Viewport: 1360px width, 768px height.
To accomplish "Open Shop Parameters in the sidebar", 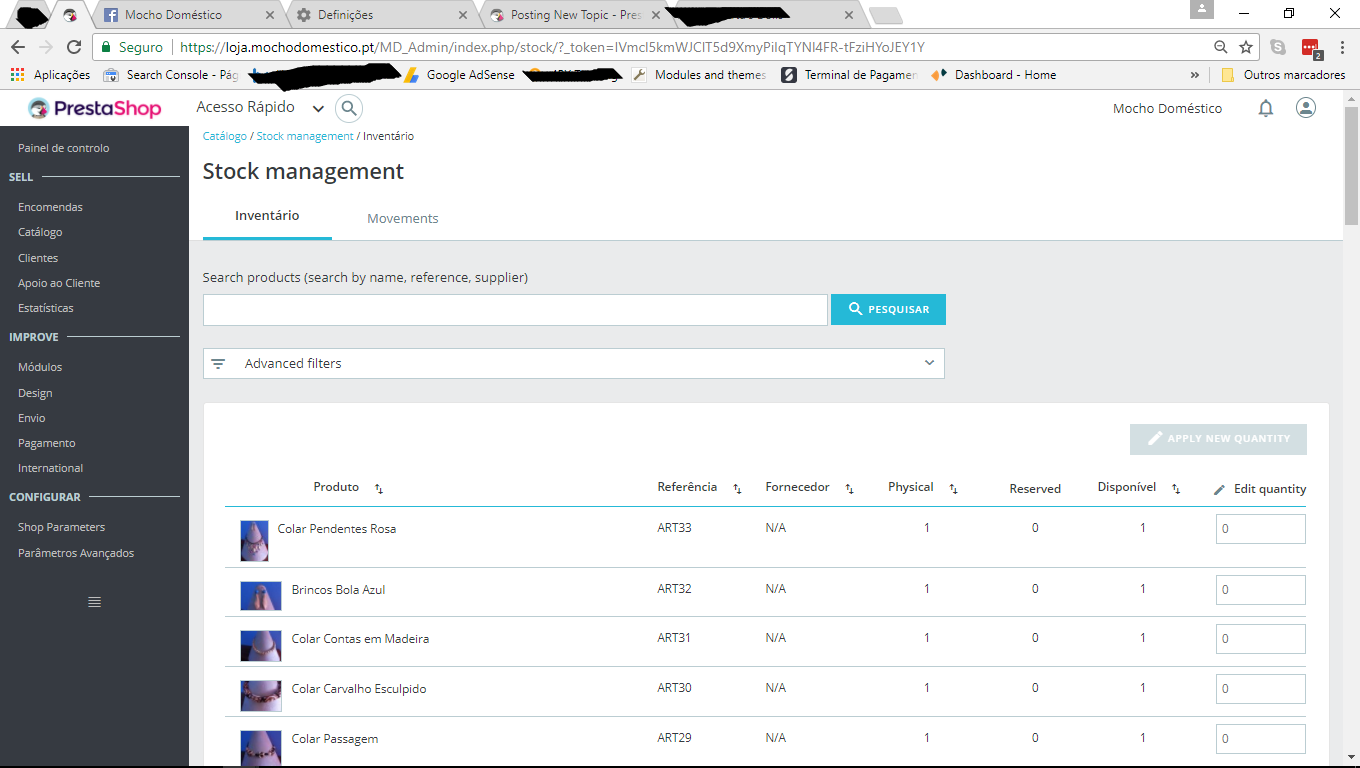I will [61, 527].
